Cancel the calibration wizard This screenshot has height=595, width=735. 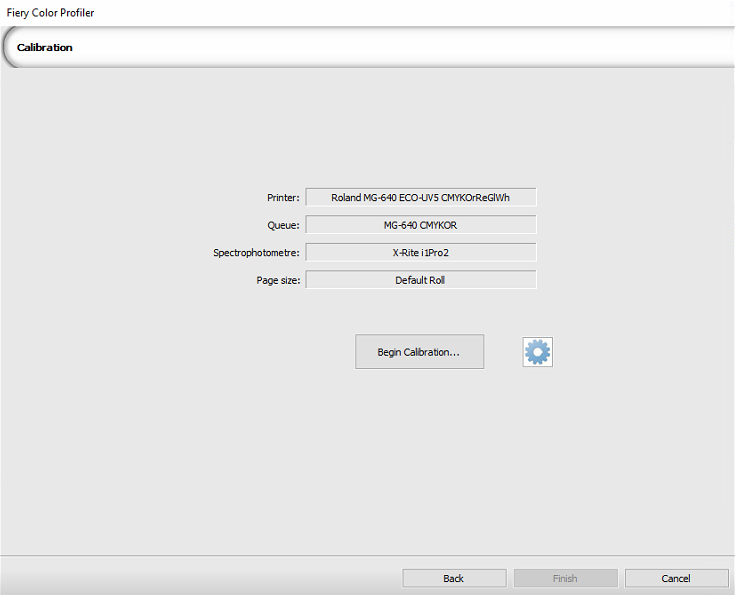676,578
